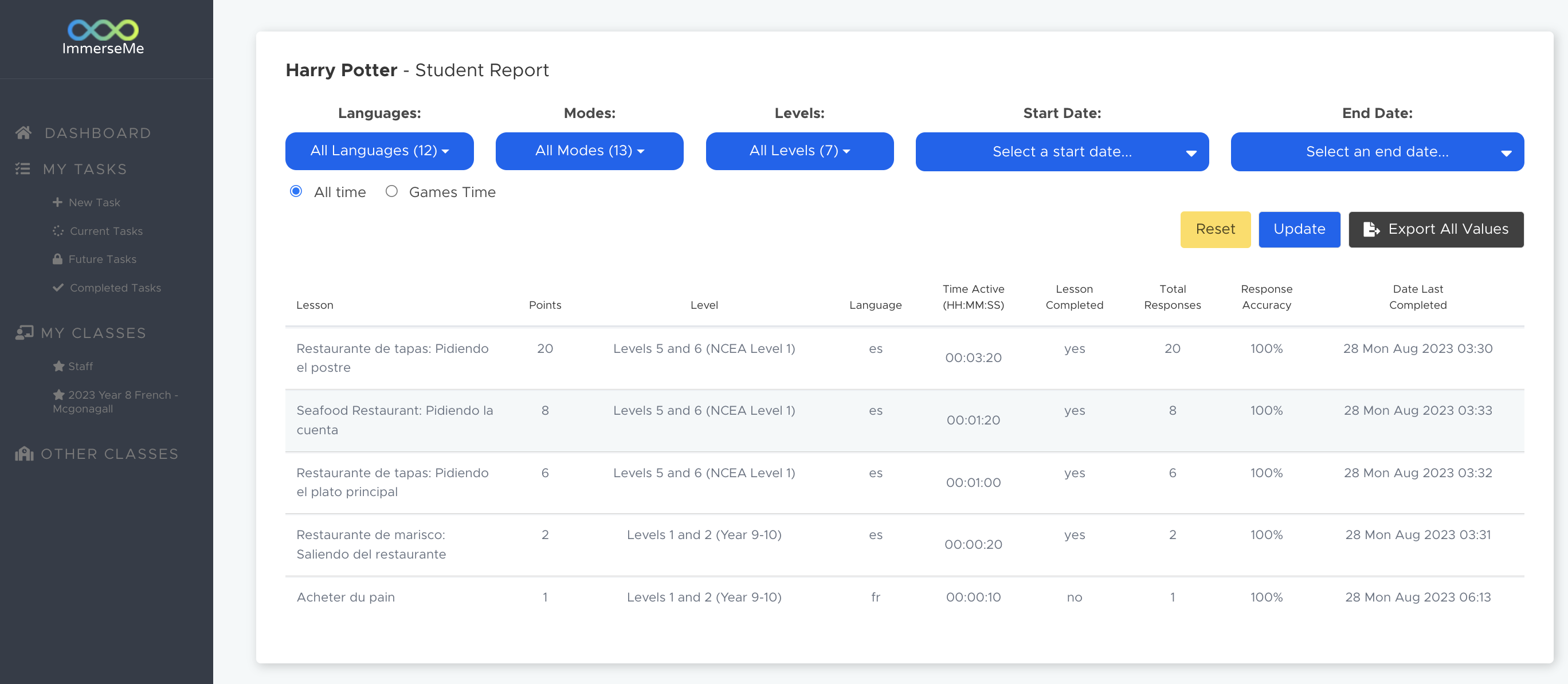Open the All Levels (7) dropdown

point(799,151)
